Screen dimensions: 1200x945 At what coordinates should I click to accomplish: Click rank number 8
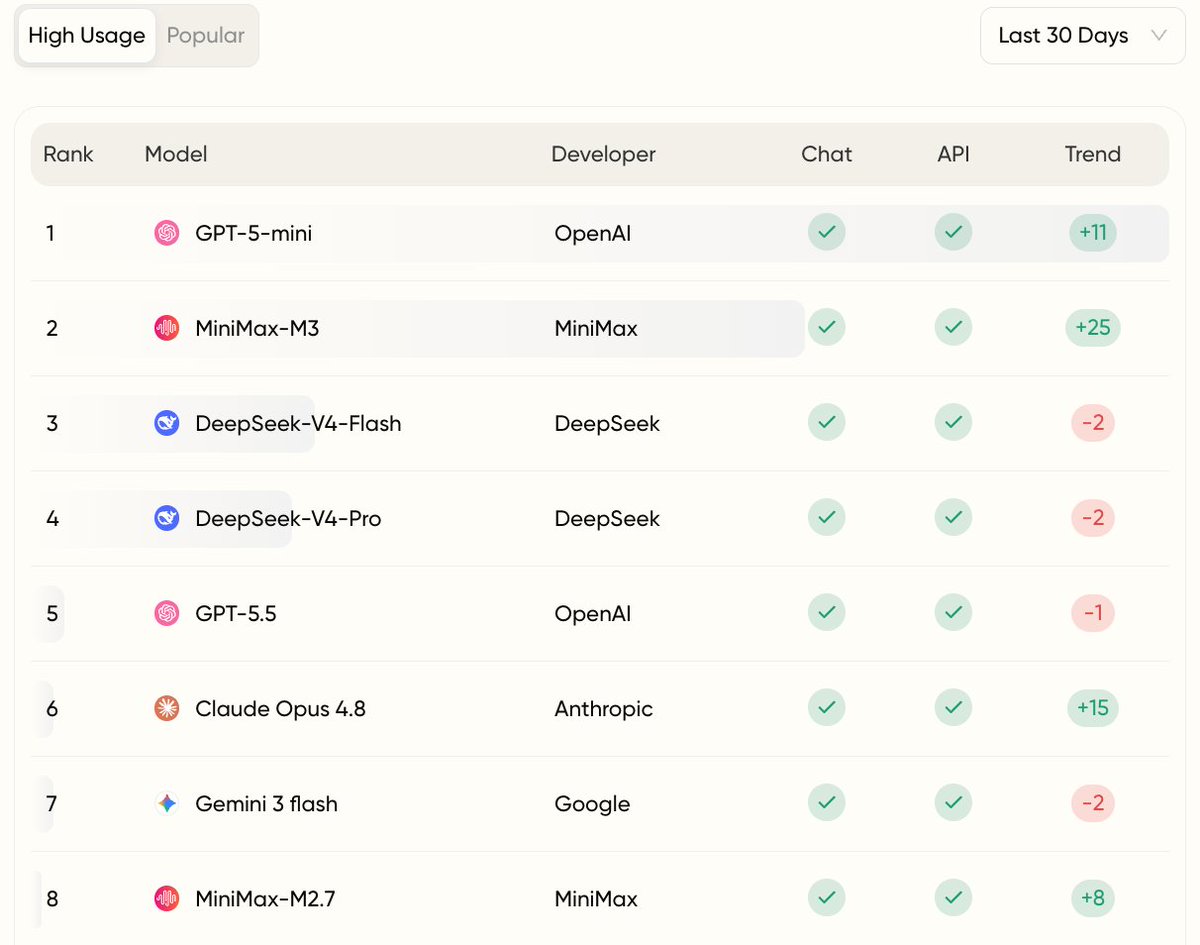(x=52, y=898)
